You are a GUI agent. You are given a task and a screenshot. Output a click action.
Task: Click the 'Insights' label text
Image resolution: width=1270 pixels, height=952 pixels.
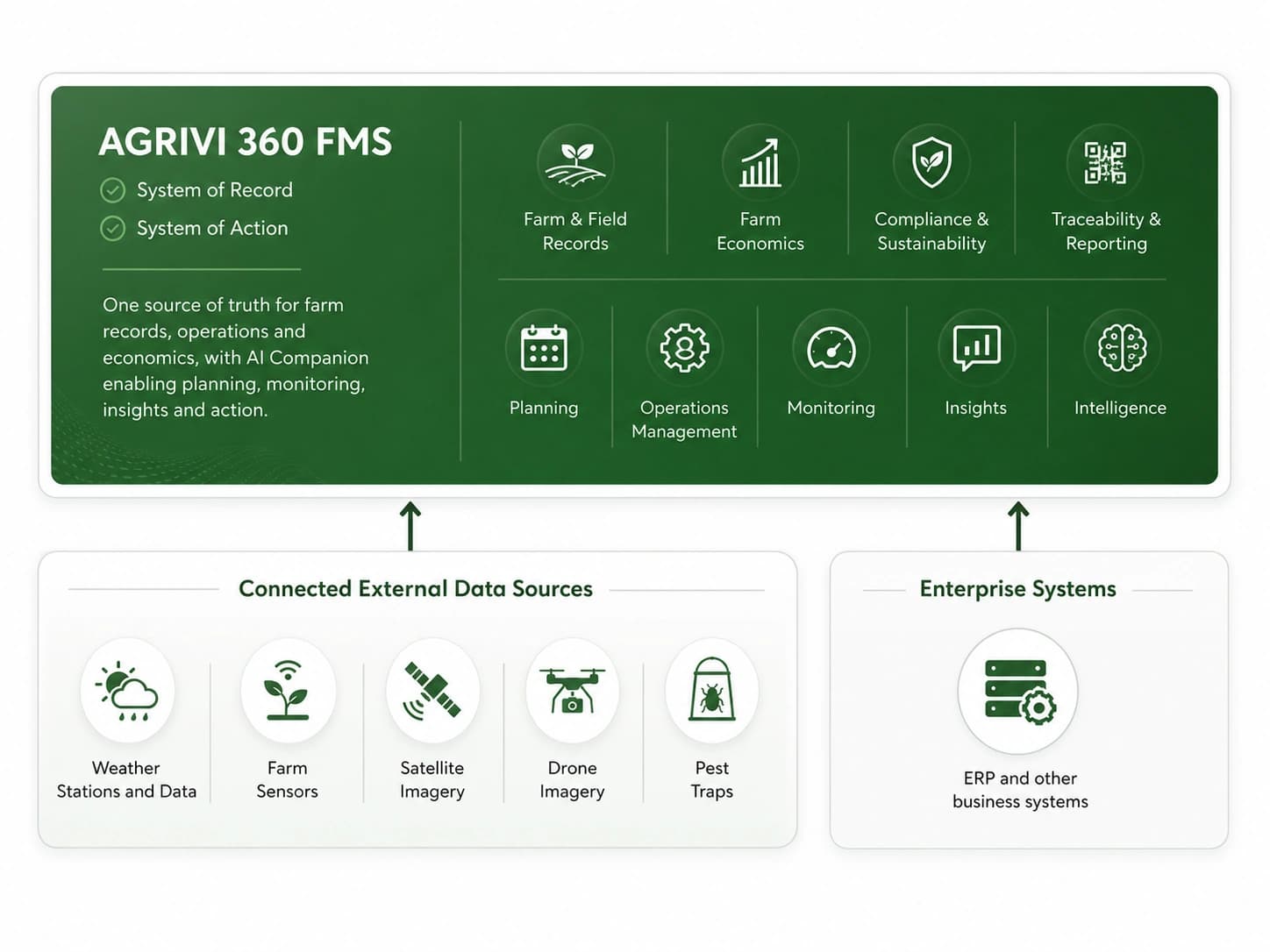[975, 409]
